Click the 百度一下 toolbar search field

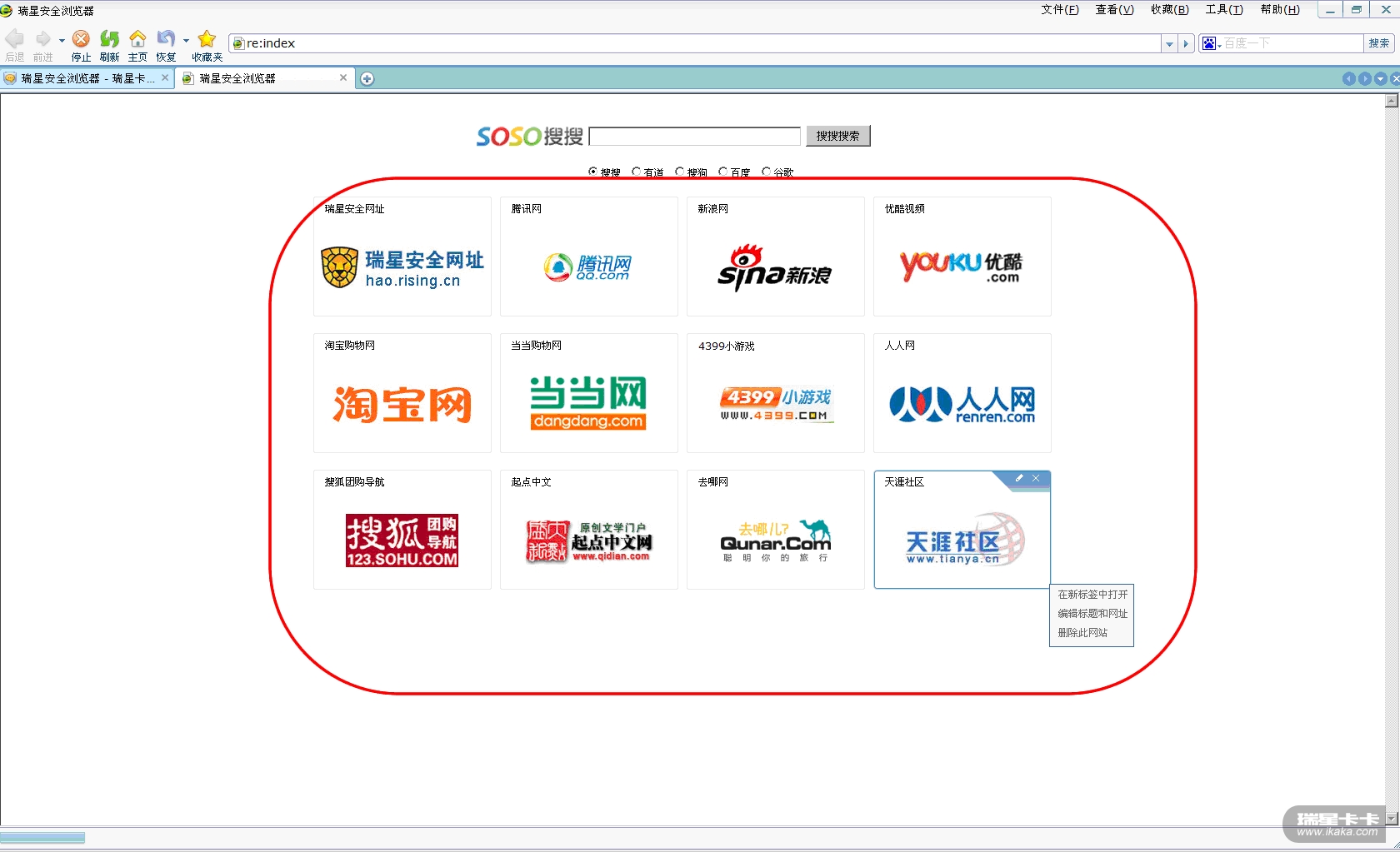coord(1291,43)
